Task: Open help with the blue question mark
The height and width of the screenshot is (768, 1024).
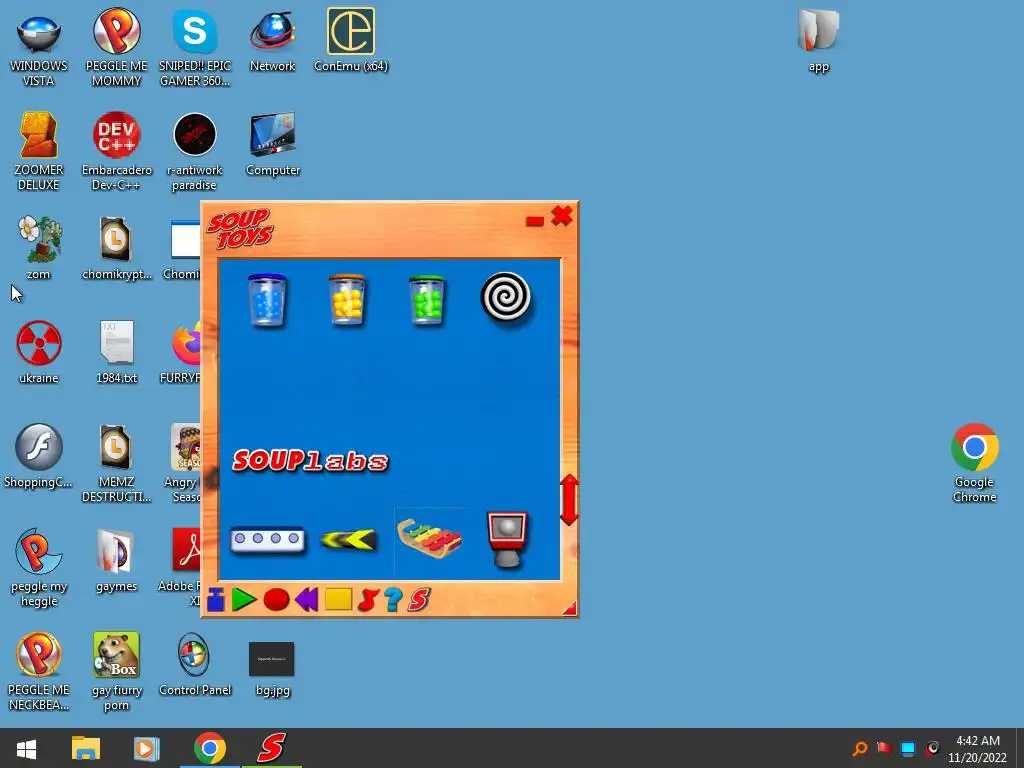Action: coord(393,600)
